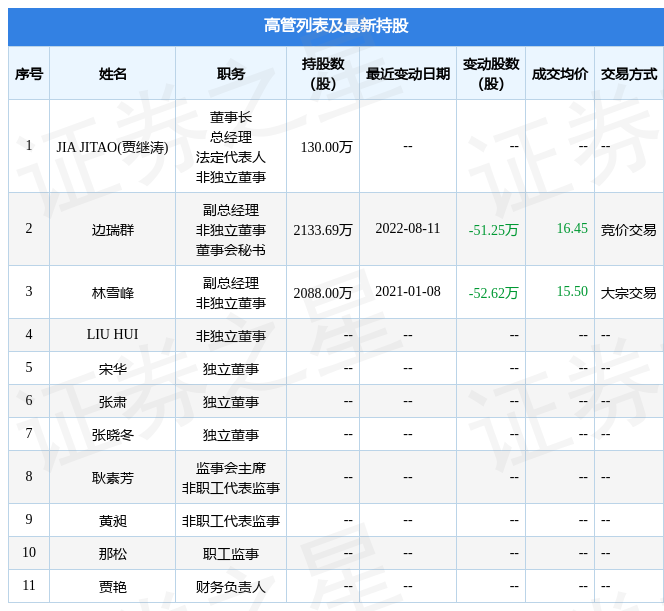Click the 大宗交易 trade method cell
The image size is (664, 611).
pyautogui.click(x=629, y=293)
